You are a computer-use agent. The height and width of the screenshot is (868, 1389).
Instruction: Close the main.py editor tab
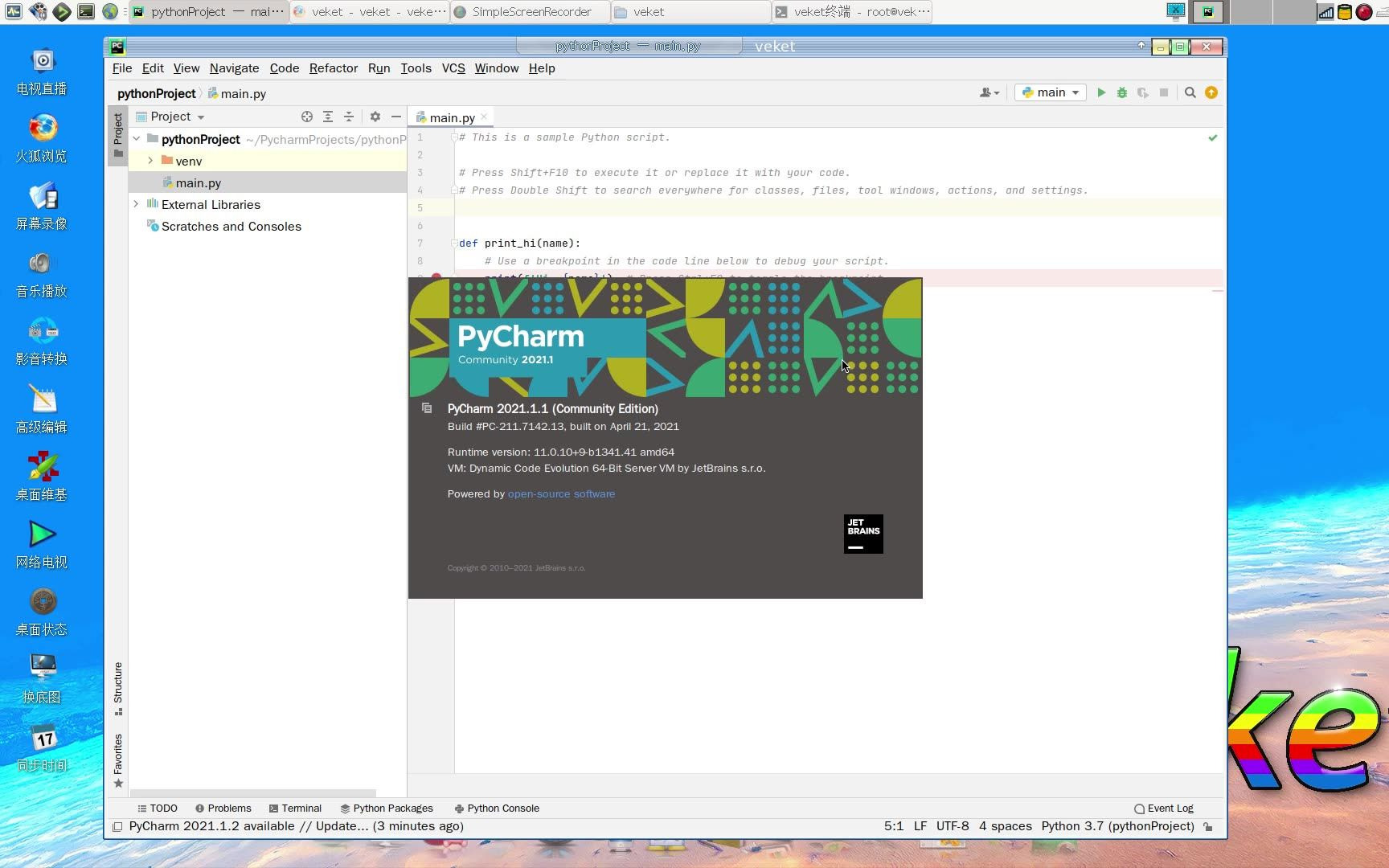point(484,117)
